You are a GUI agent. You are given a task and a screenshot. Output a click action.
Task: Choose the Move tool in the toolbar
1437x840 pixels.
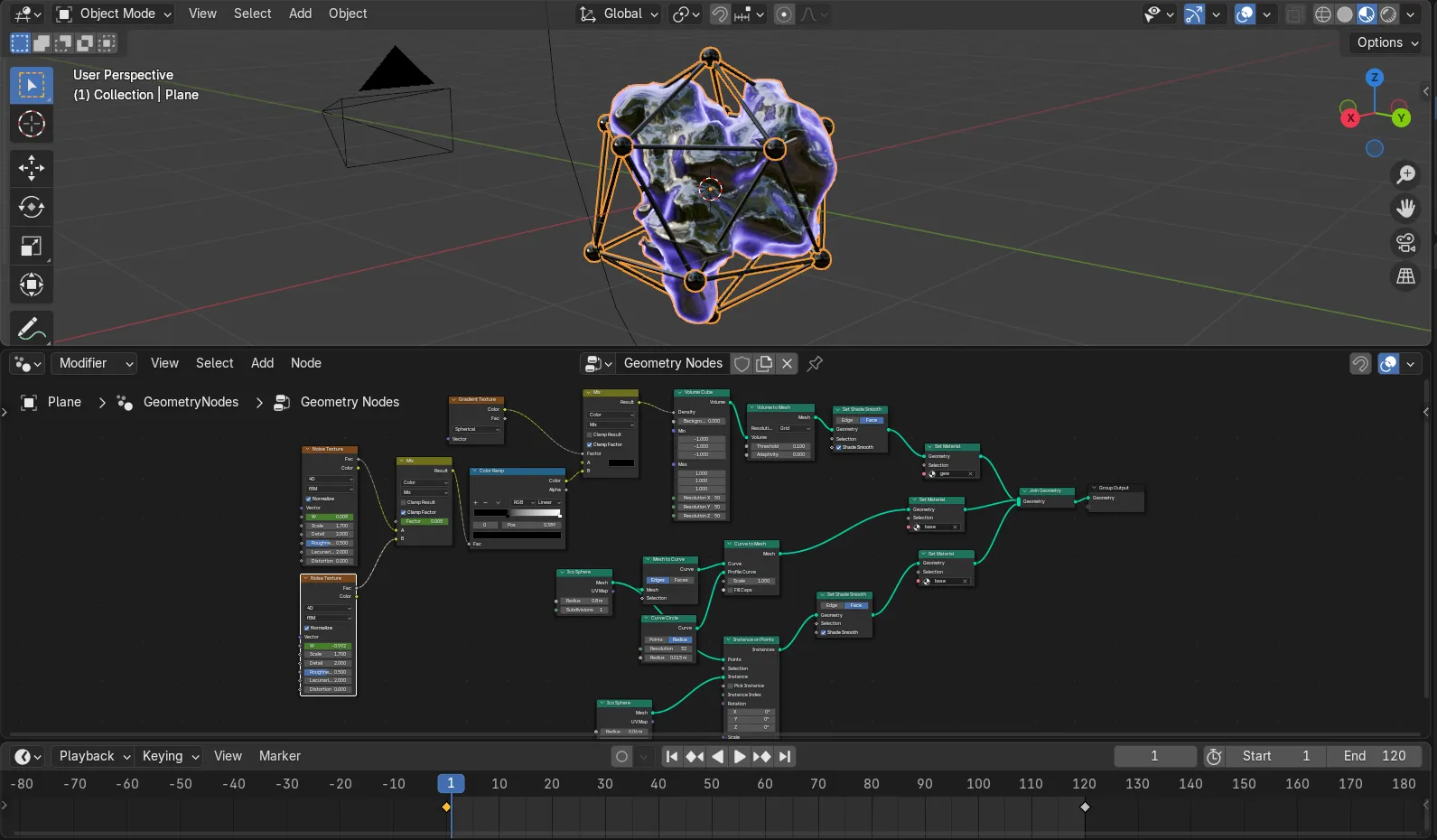pos(31,167)
